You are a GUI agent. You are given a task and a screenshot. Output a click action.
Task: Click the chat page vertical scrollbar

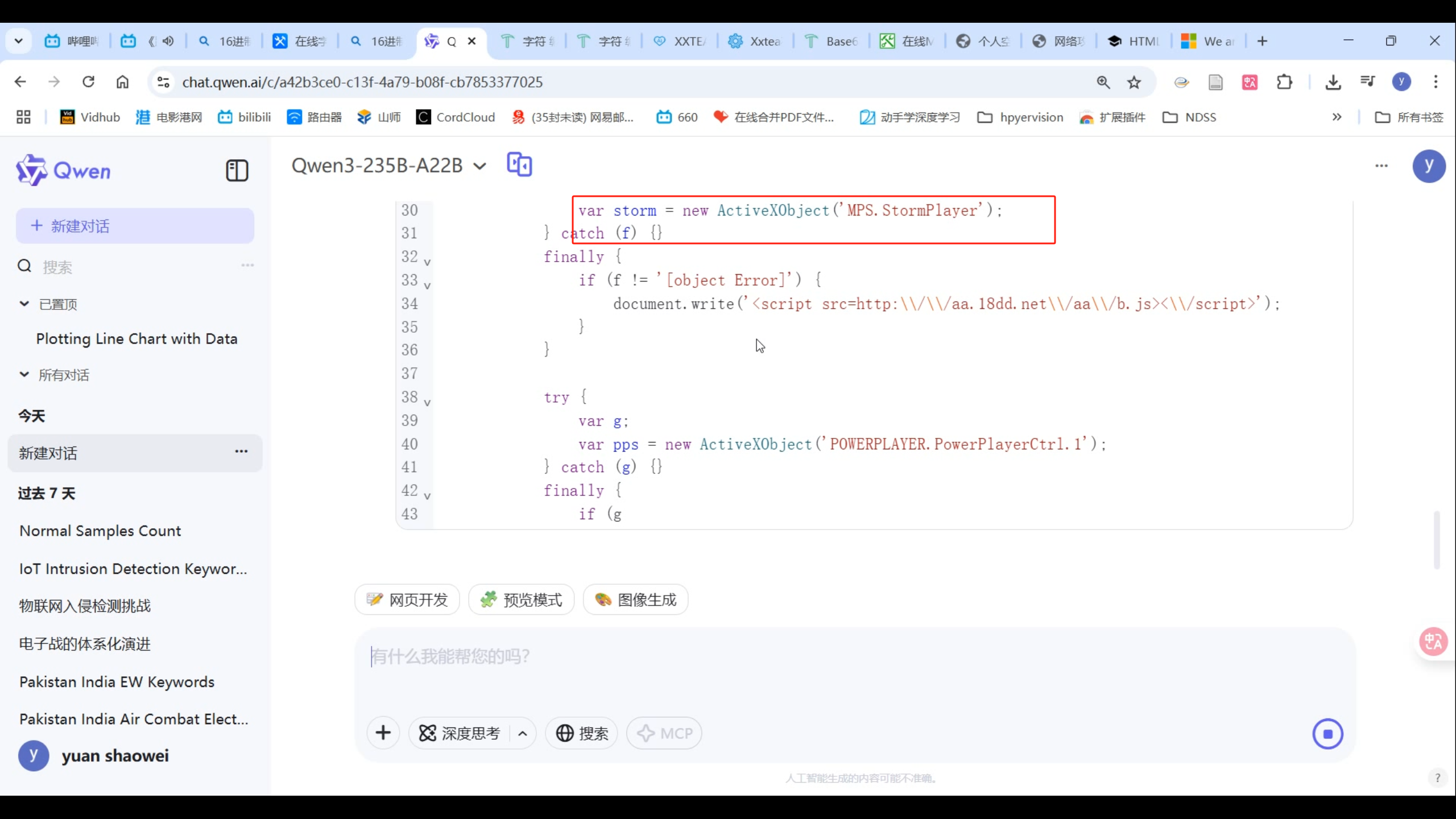pyautogui.click(x=1437, y=539)
